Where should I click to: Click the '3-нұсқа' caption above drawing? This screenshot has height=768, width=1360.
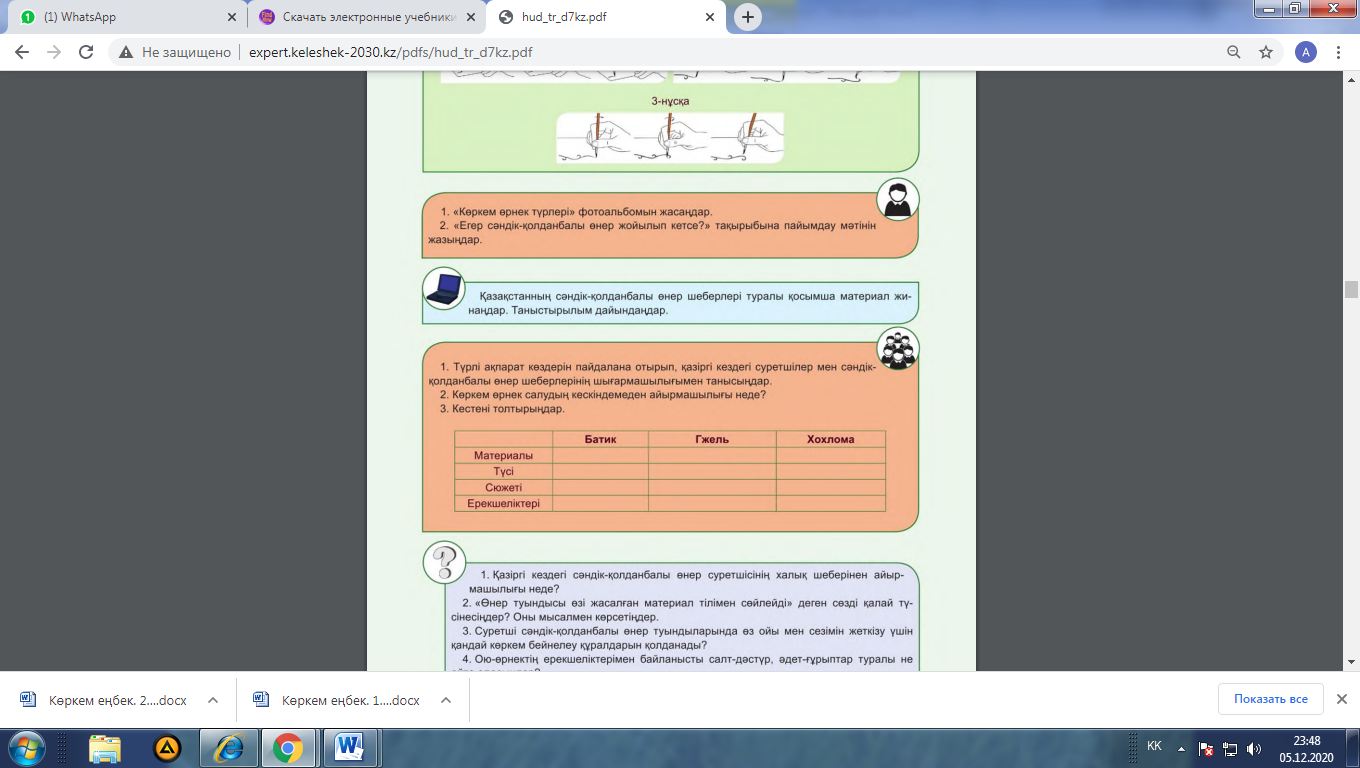point(670,101)
